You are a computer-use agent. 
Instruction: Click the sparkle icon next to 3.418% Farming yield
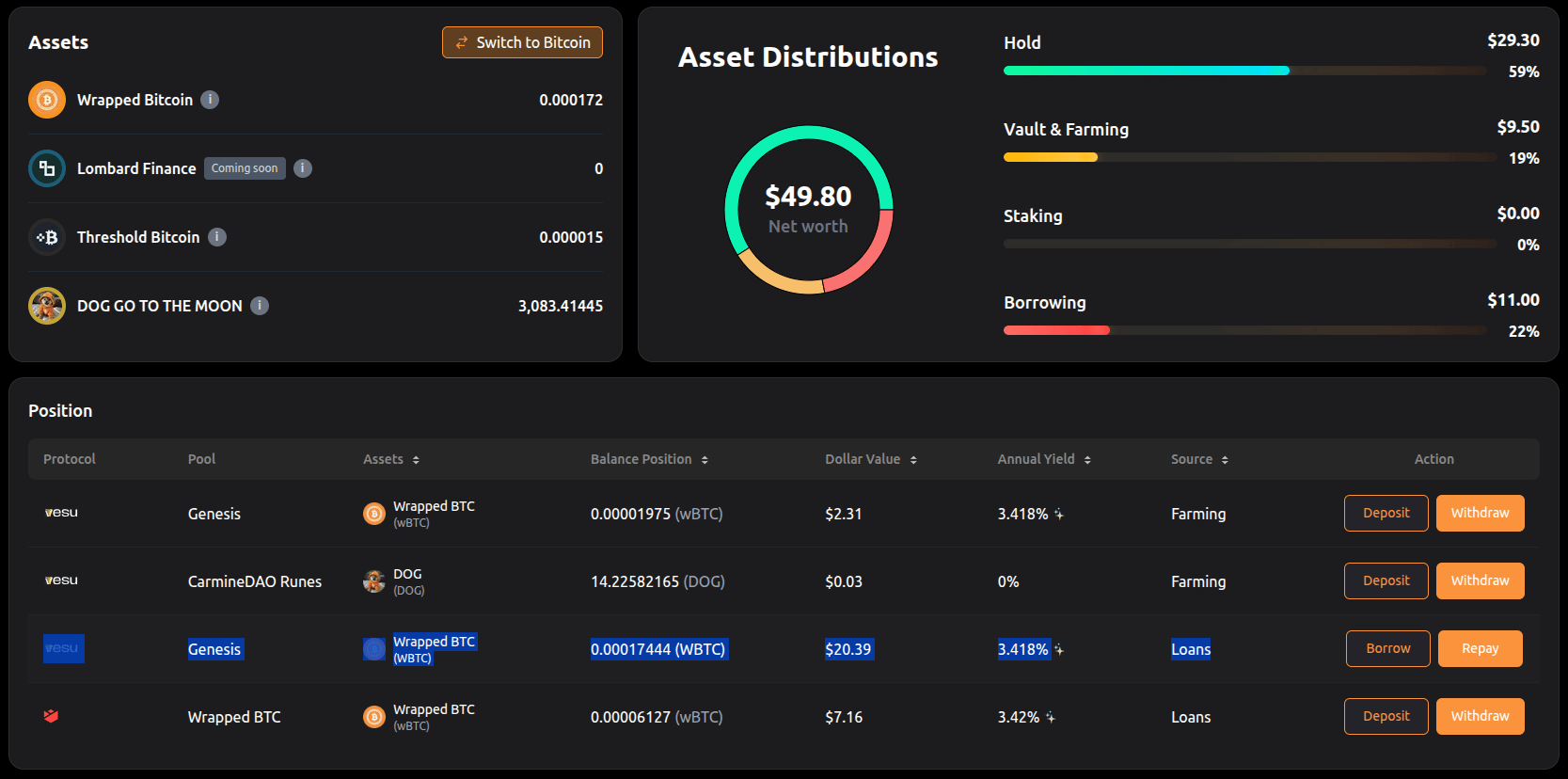(1059, 514)
